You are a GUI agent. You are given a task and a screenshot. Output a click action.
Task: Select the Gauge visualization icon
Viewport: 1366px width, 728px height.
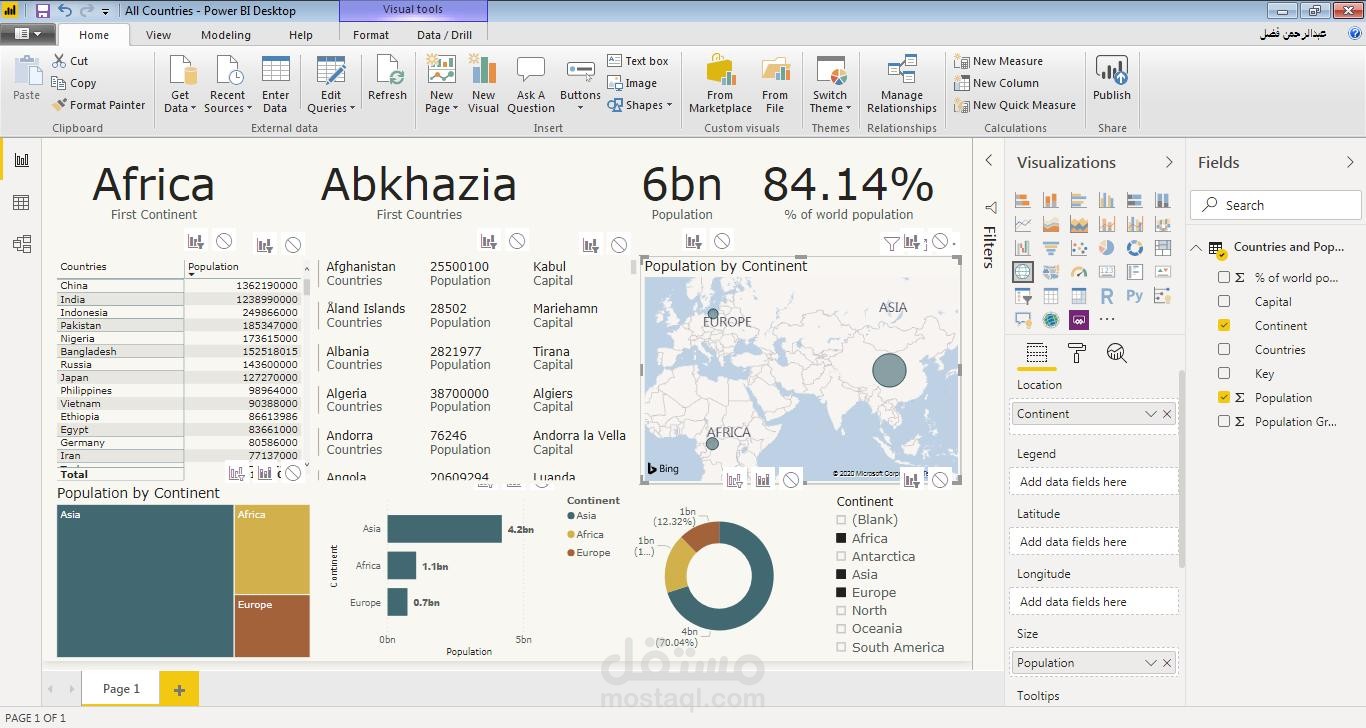click(x=1079, y=272)
